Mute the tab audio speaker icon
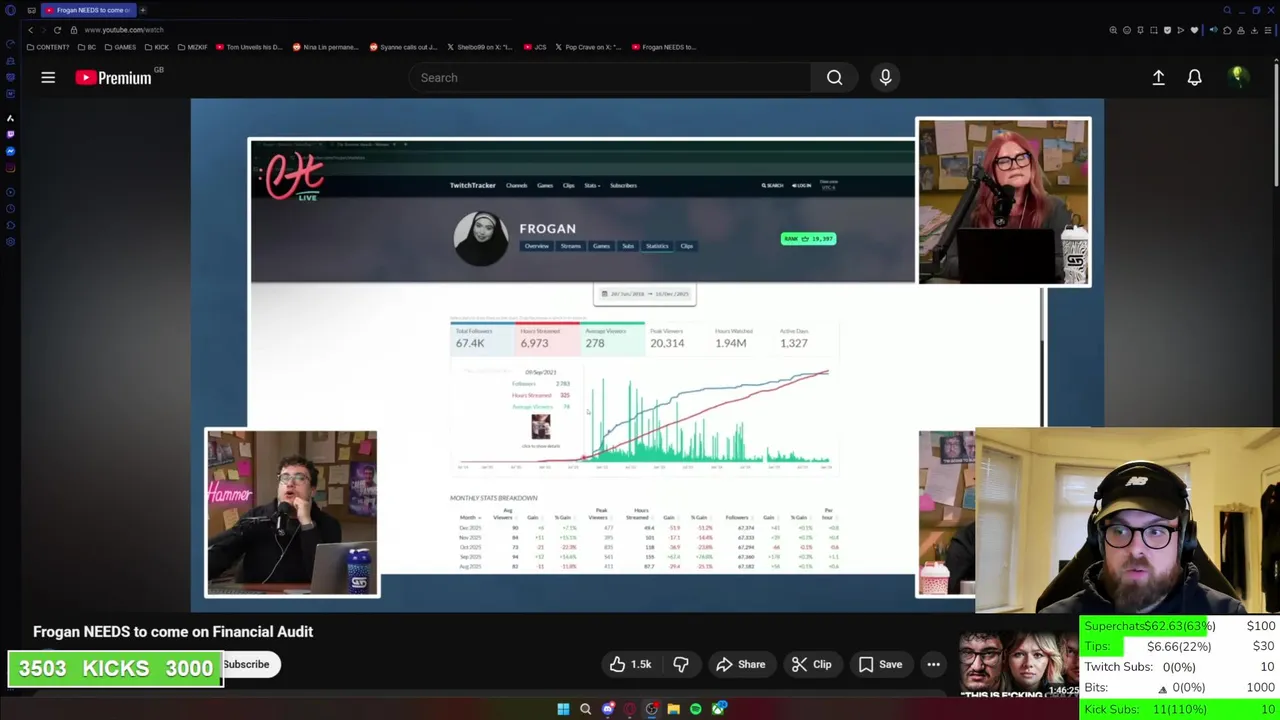Image resolution: width=1280 pixels, height=720 pixels. click(1213, 30)
